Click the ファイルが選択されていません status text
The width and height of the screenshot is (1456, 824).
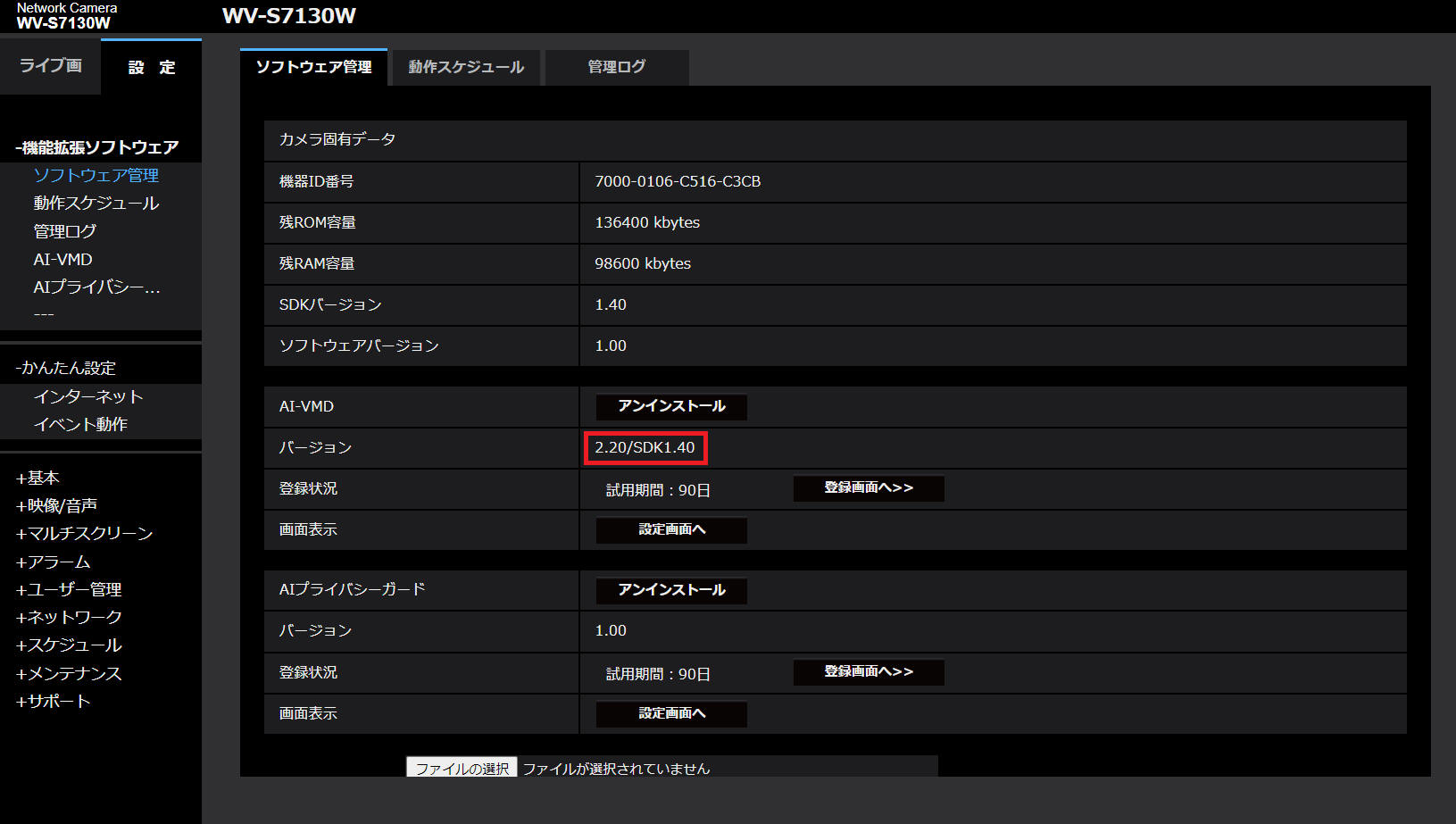[x=616, y=769]
